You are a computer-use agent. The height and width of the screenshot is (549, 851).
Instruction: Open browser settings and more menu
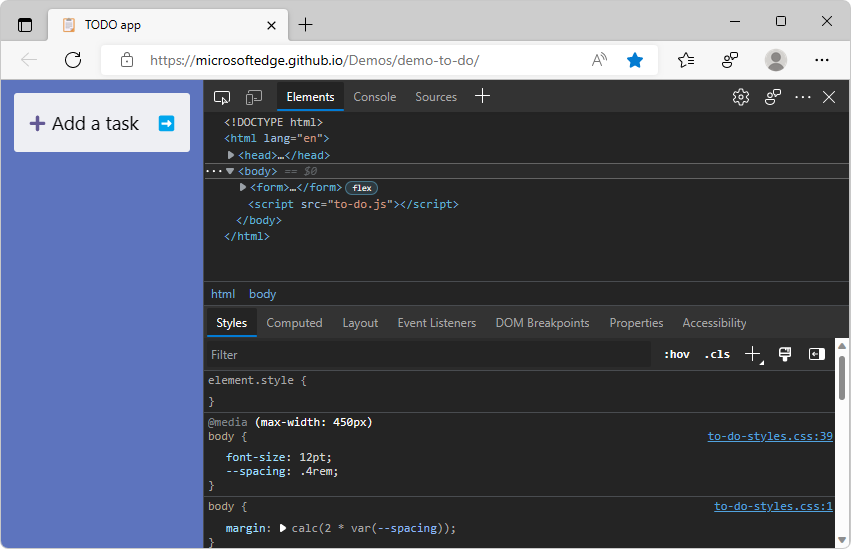click(822, 60)
